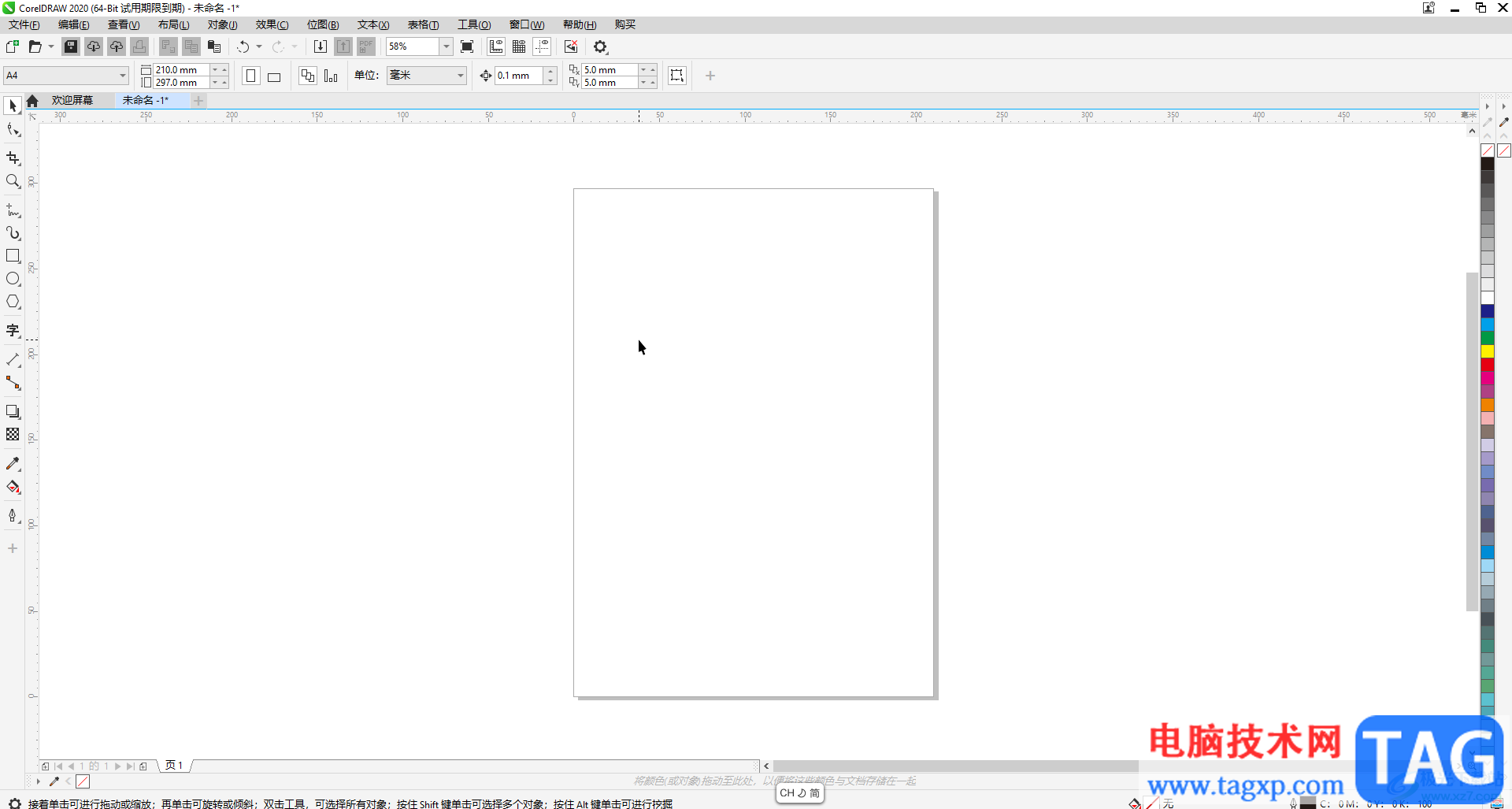Pick the yellow swatch in palette
Viewport: 1512px width, 809px height.
point(1488,351)
